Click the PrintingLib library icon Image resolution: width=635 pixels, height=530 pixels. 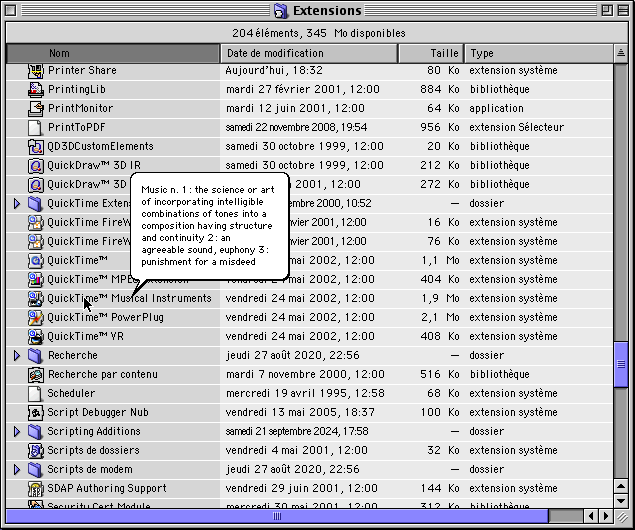[x=36, y=89]
